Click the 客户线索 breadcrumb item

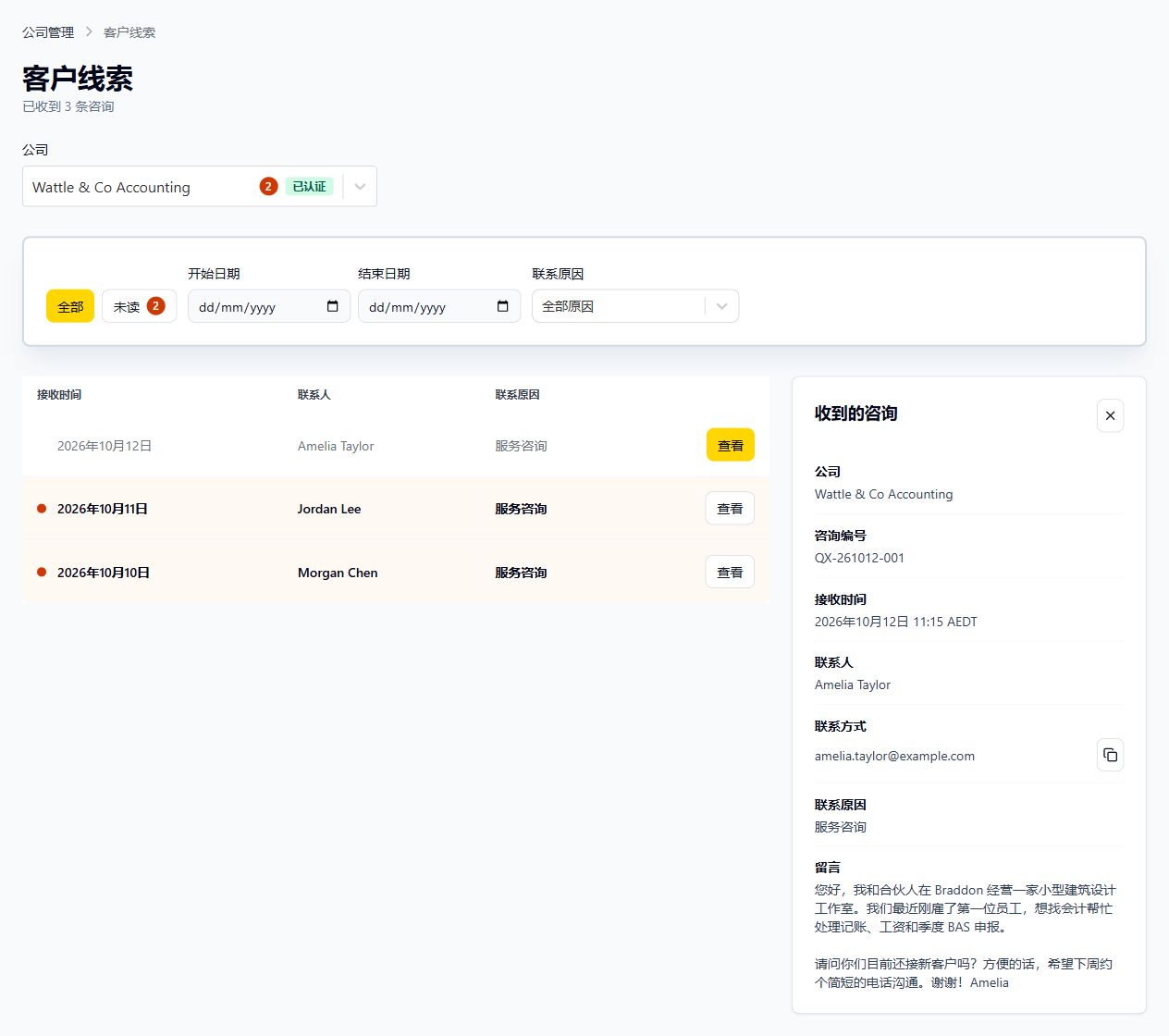point(129,32)
